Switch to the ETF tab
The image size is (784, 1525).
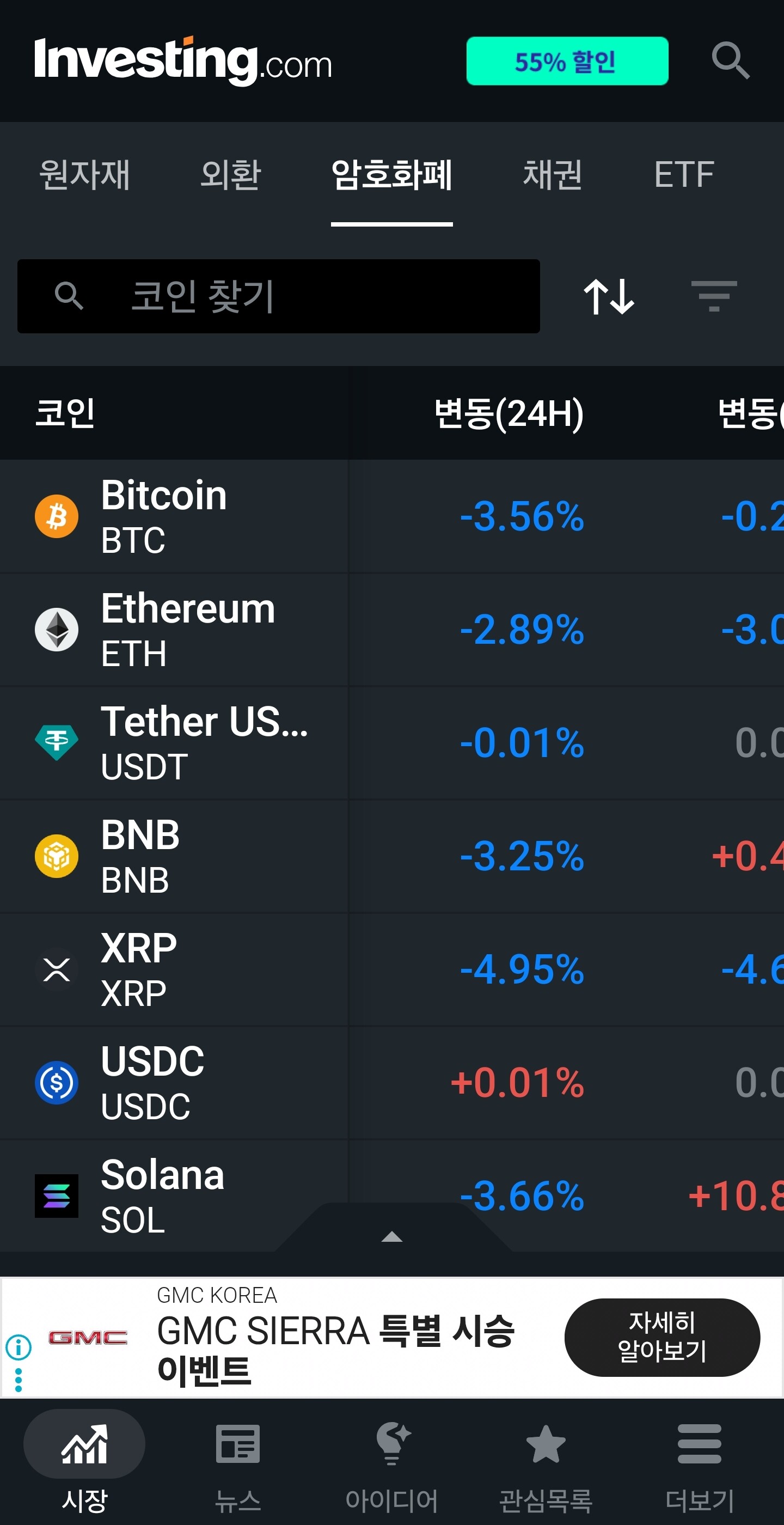[x=684, y=175]
